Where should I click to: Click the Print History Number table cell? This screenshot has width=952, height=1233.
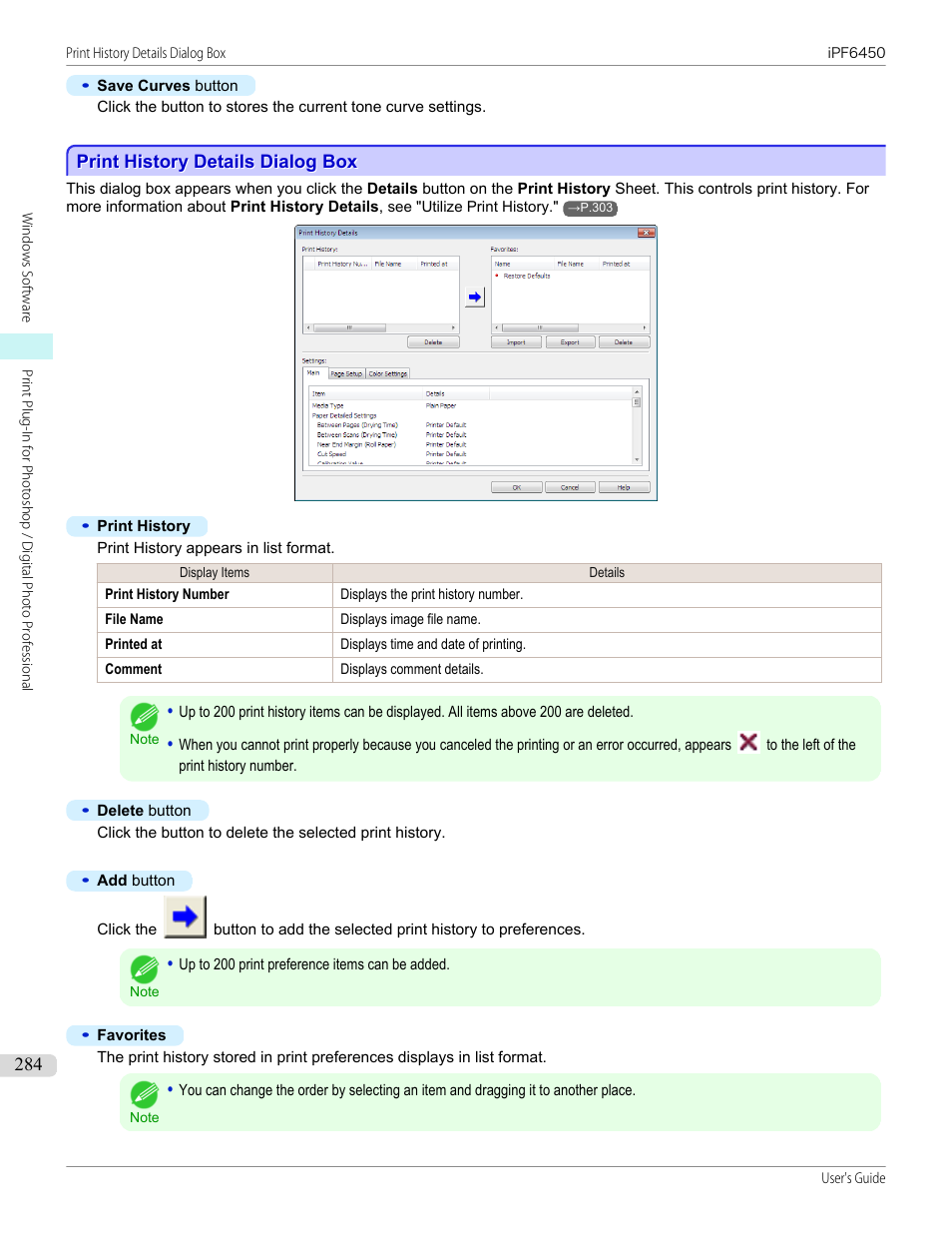(x=215, y=594)
